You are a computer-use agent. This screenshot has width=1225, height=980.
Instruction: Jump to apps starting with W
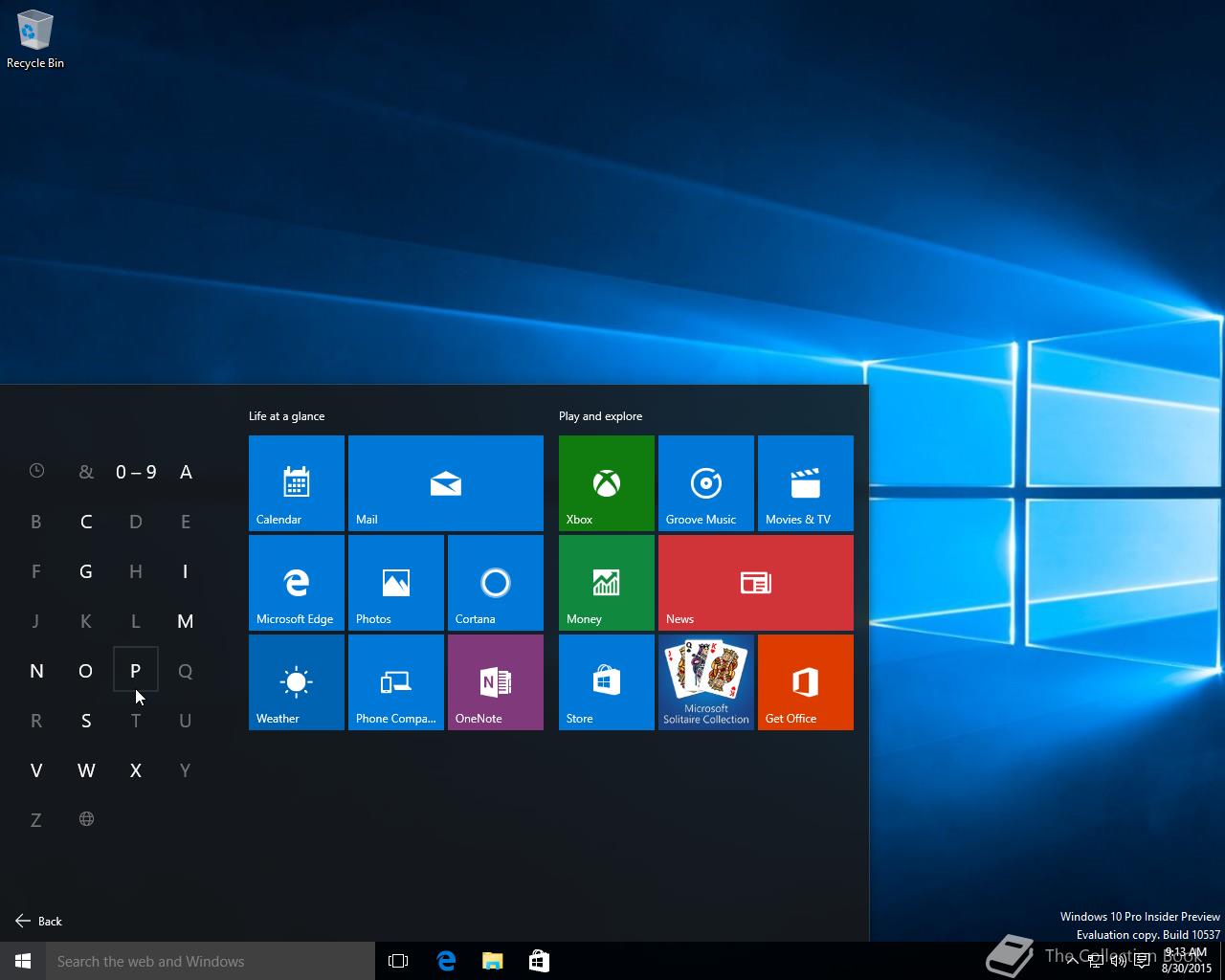pyautogui.click(x=86, y=770)
